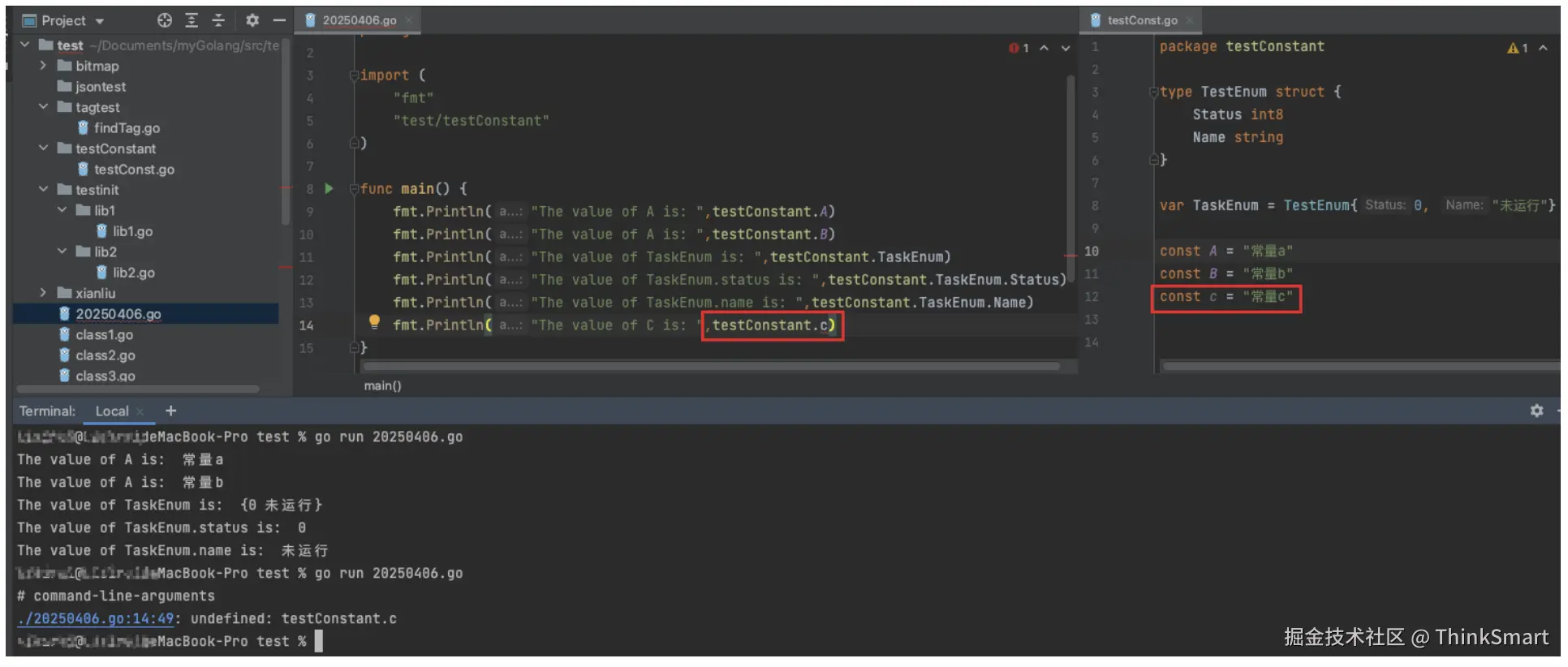
Task: Click the expand all icon in Project panel
Action: [x=192, y=20]
